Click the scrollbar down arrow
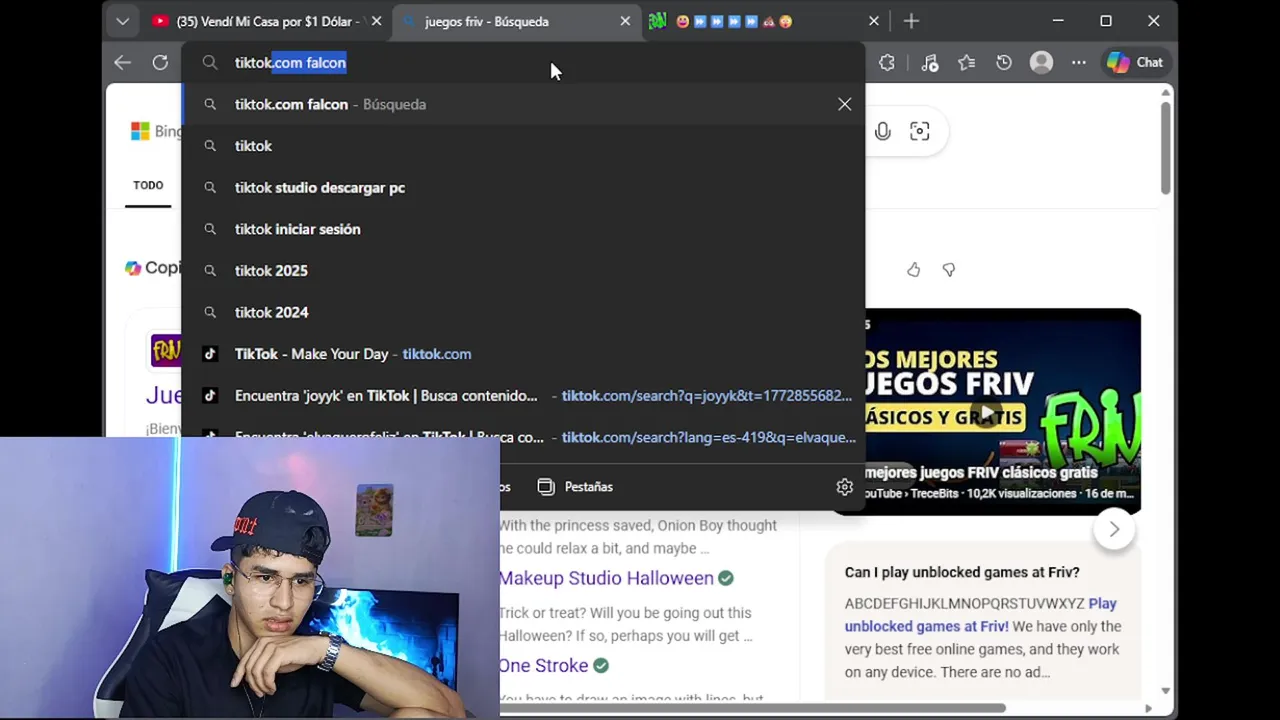This screenshot has height=720, width=1280. point(1166,691)
